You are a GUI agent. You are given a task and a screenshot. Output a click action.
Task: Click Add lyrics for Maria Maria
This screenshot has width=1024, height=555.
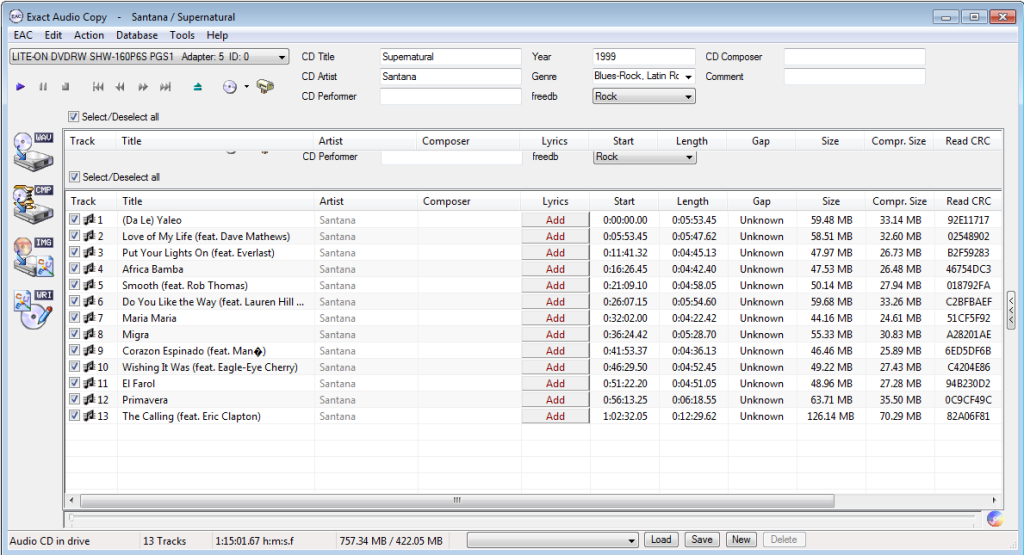555,318
